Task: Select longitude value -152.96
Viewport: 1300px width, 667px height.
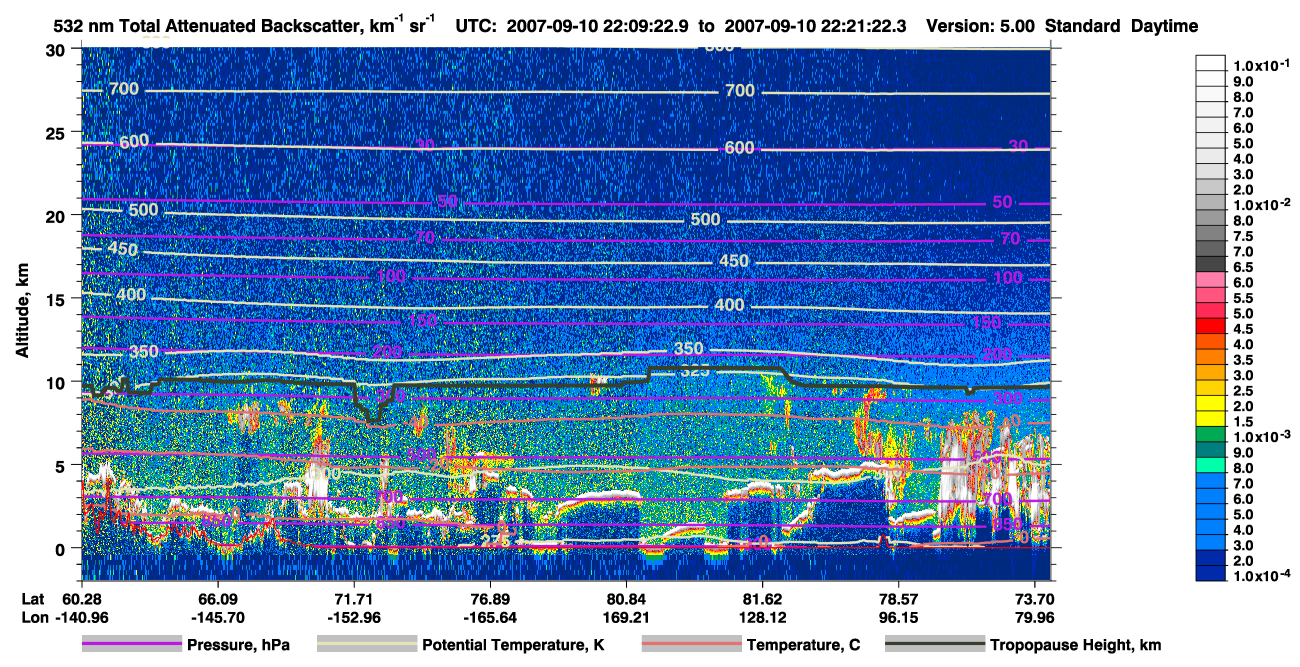Action: tap(353, 617)
